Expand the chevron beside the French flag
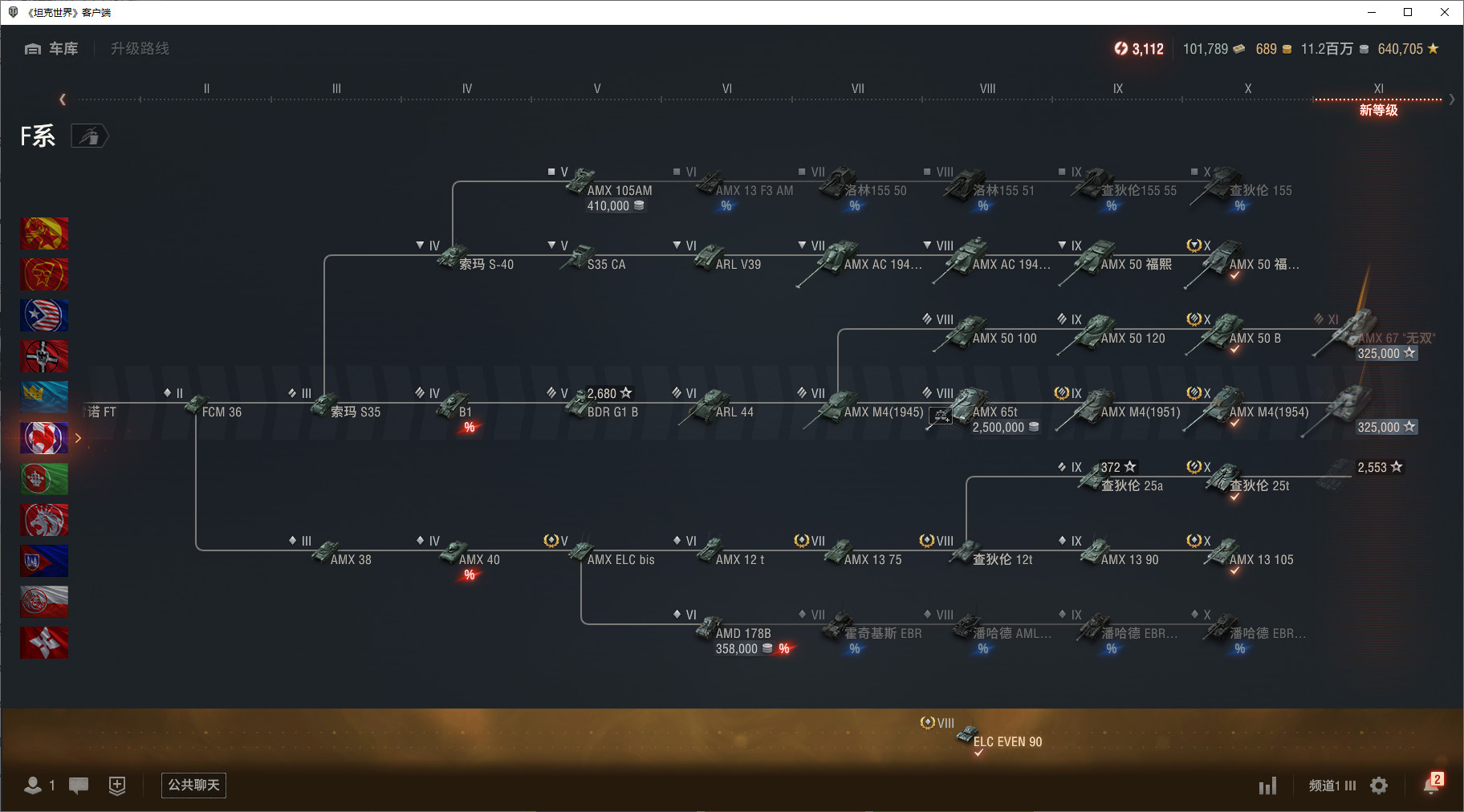The height and width of the screenshot is (812, 1464). point(78,438)
